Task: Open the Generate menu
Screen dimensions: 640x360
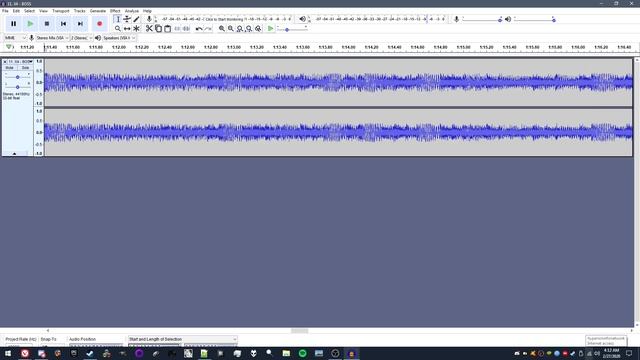Action: [x=98, y=11]
